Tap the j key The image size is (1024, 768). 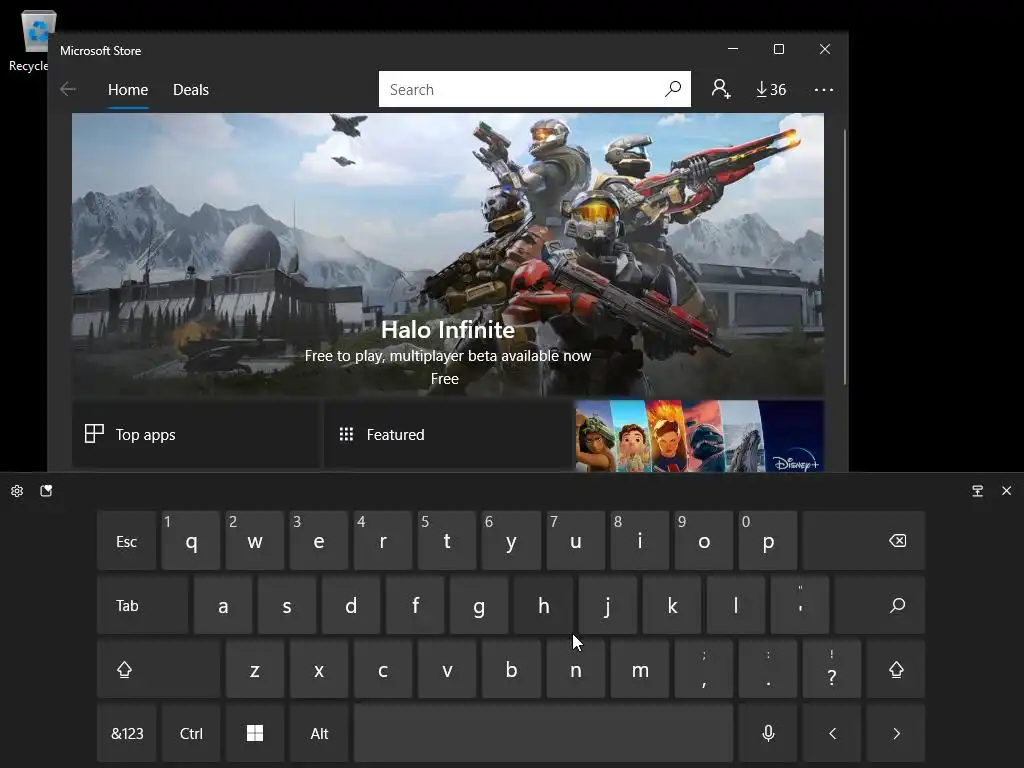pos(607,605)
